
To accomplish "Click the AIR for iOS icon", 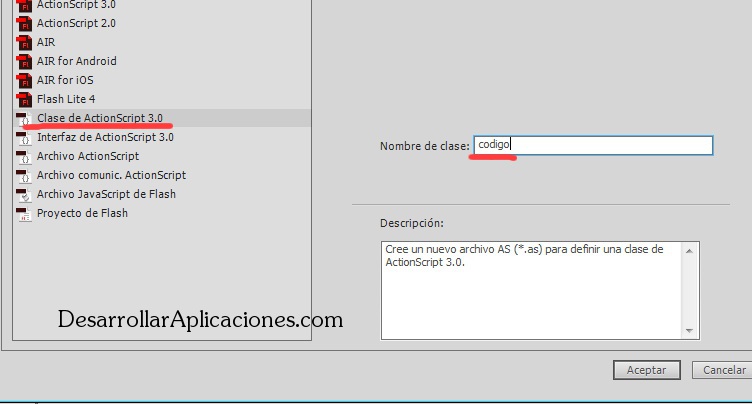I will [25, 81].
